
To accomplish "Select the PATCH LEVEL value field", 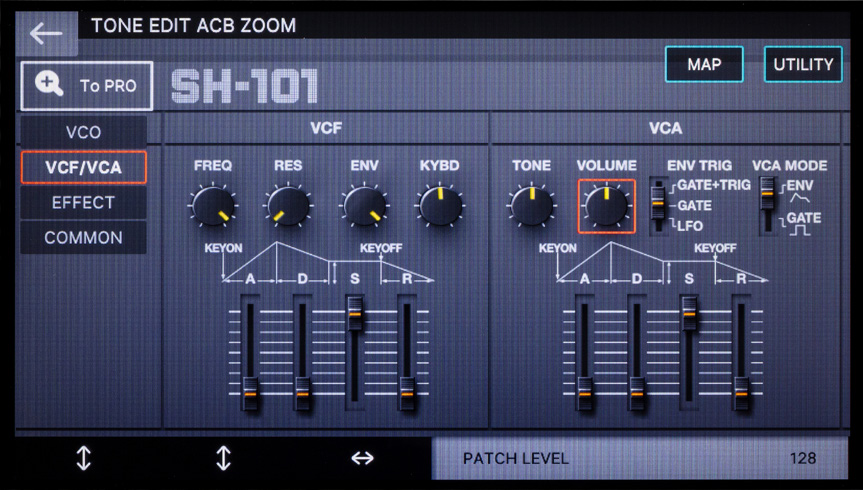I will click(640, 458).
